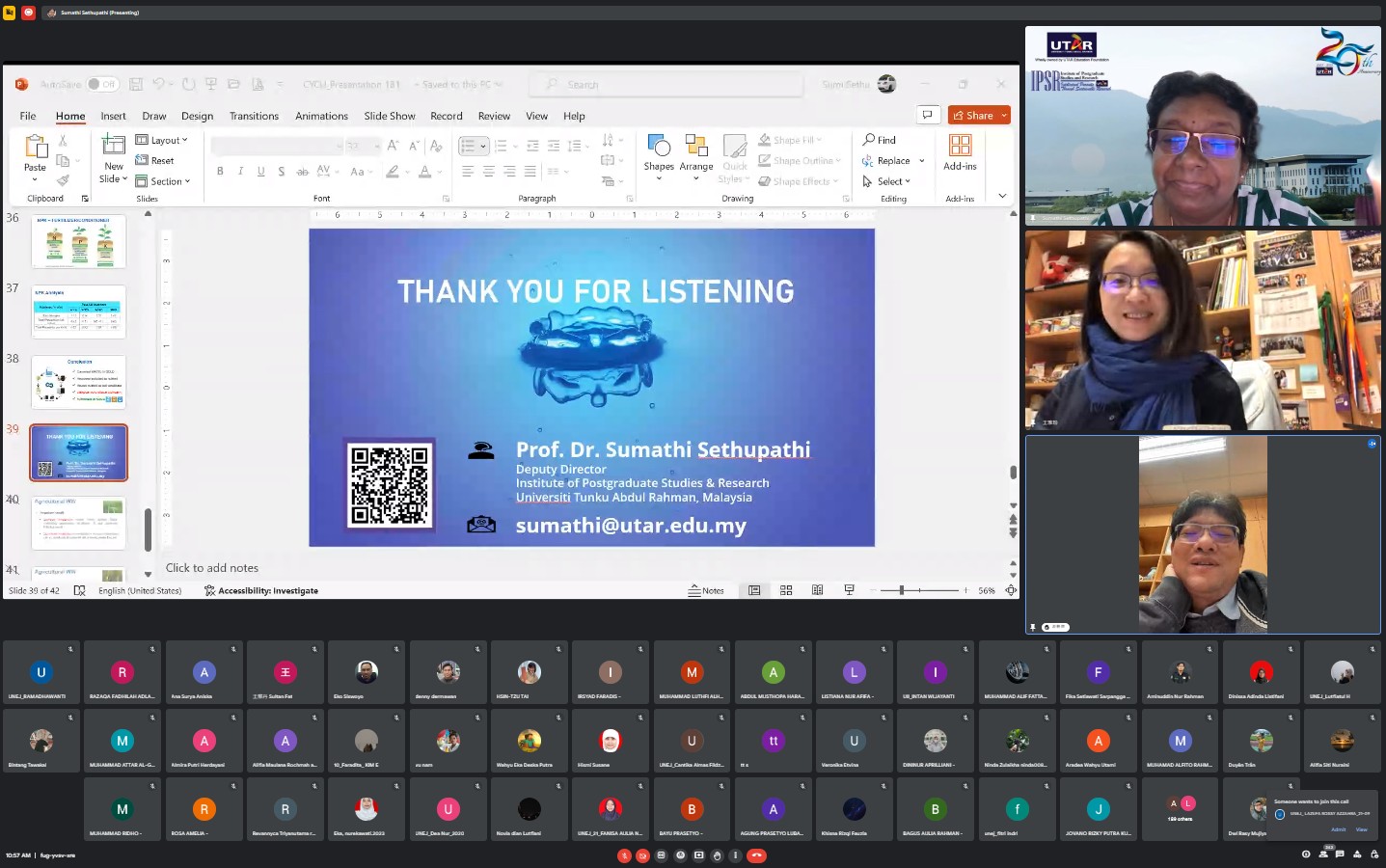The image size is (1386, 868).
Task: Click View on the join request
Action: [1361, 829]
